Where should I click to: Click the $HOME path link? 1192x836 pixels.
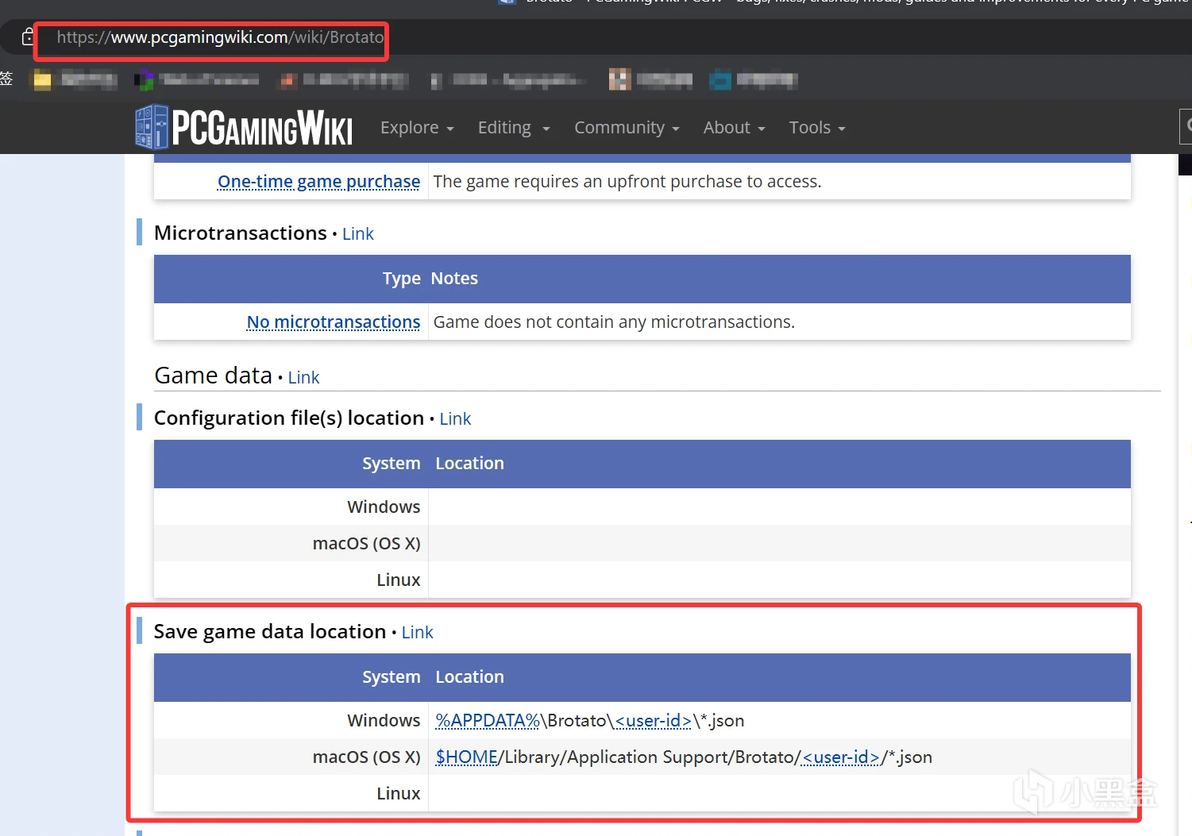pyautogui.click(x=467, y=757)
